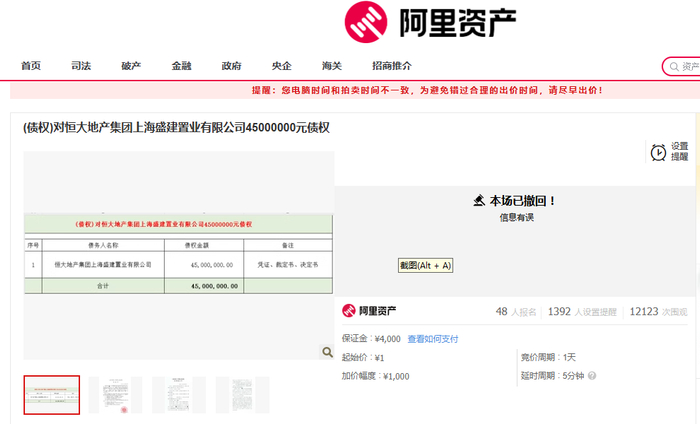Open the 金融 navigation tab
The image size is (700, 424).
click(x=181, y=66)
